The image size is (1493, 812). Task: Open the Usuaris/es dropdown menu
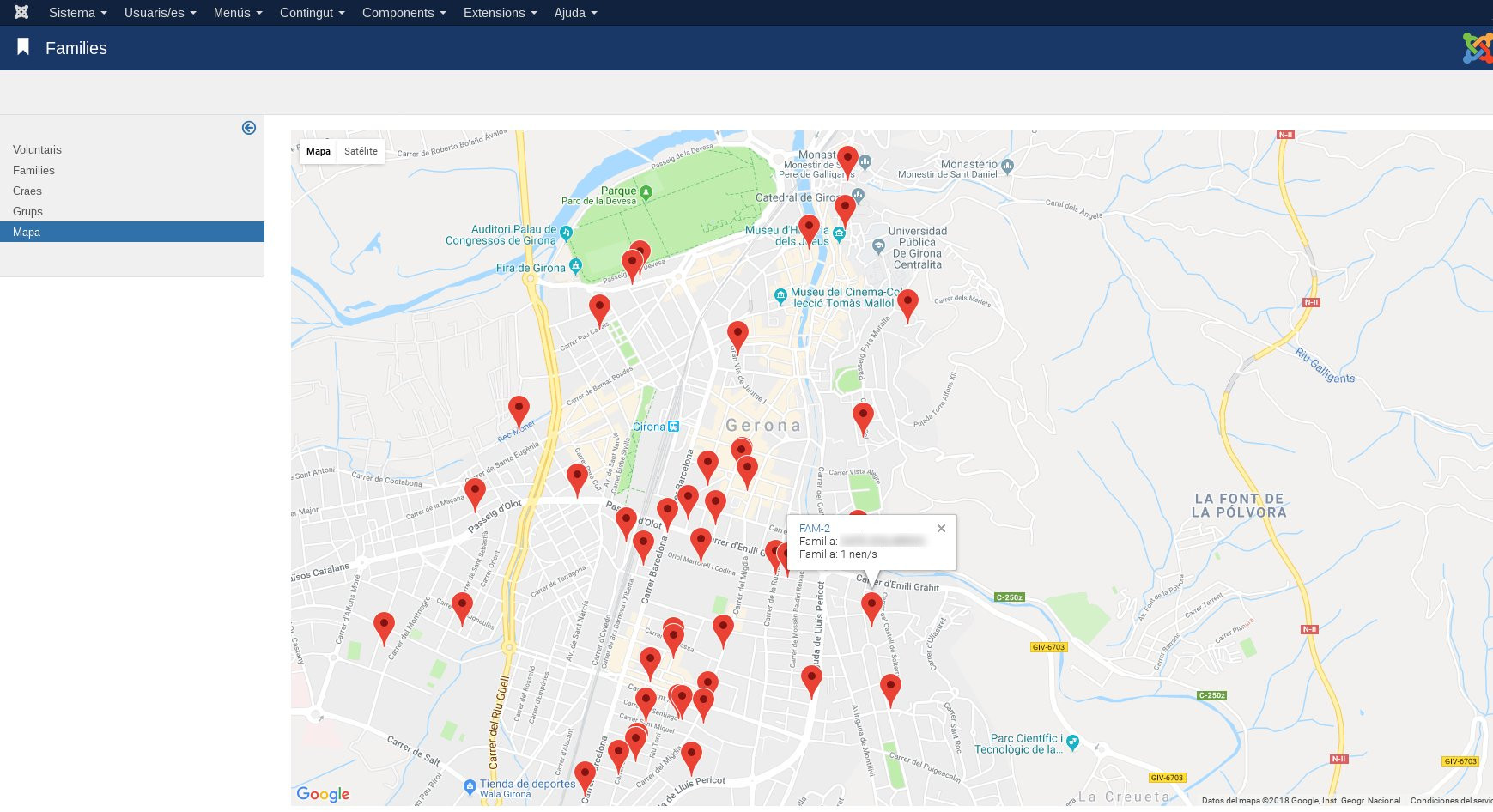click(160, 13)
